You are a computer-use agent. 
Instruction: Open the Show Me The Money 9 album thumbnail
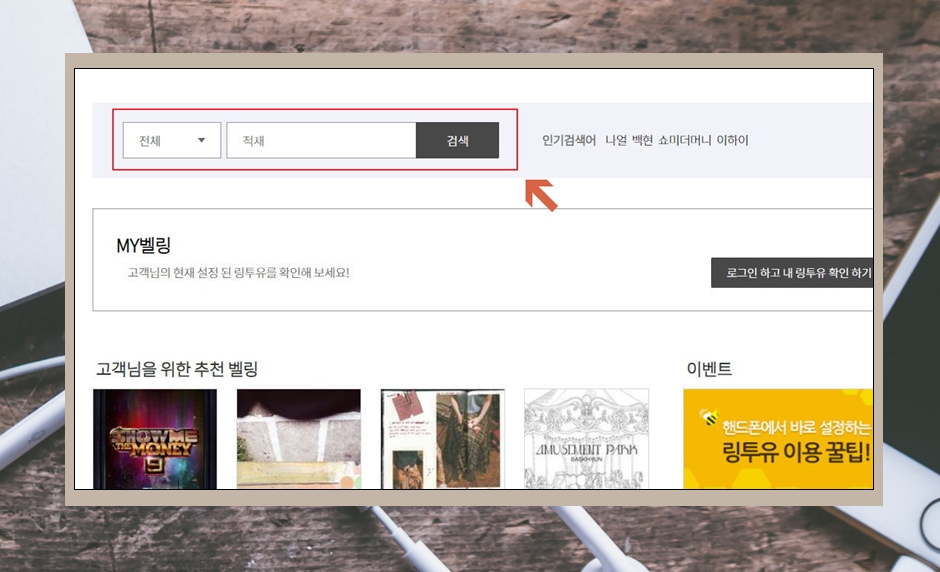155,439
